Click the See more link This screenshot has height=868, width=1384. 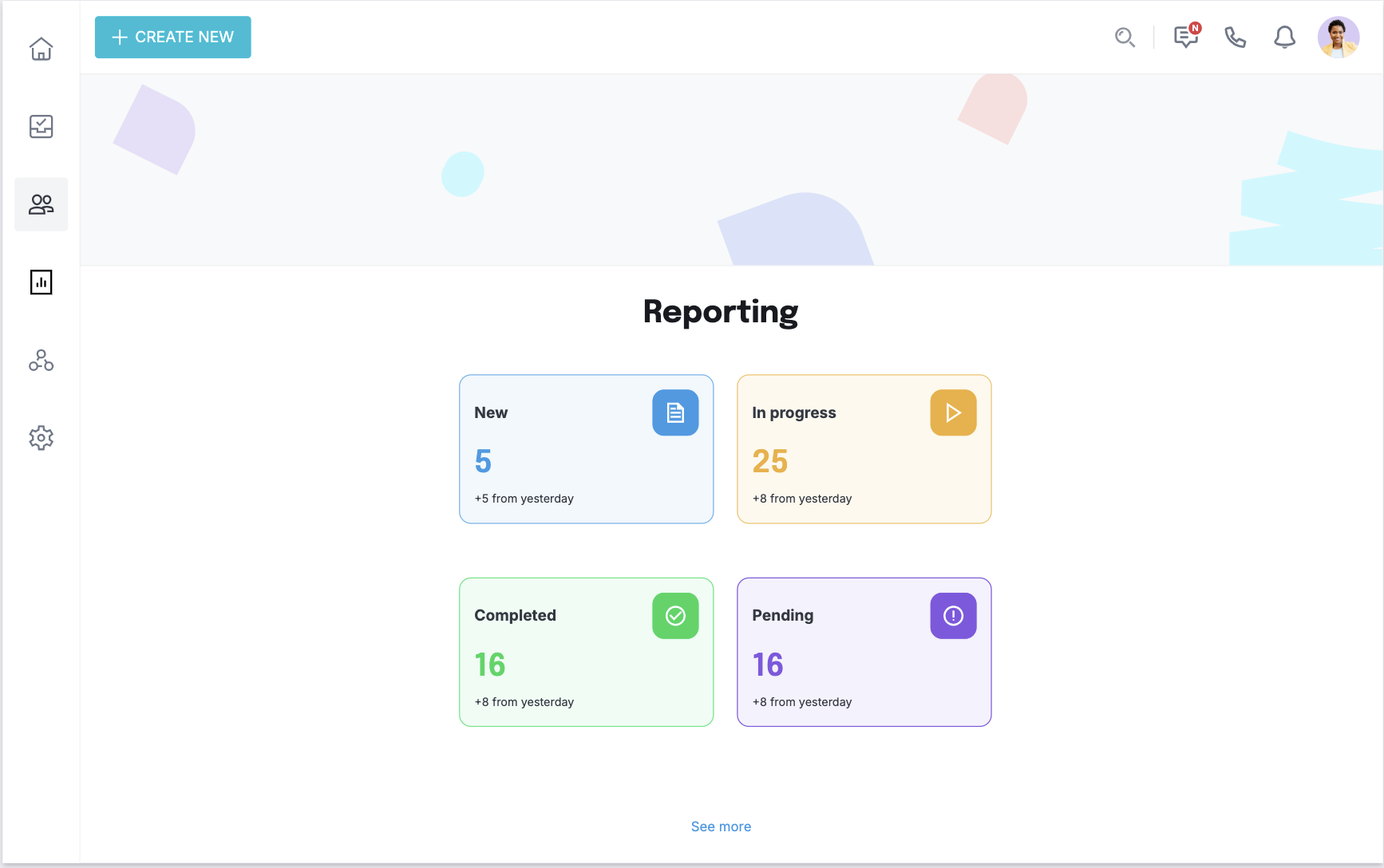point(721,827)
